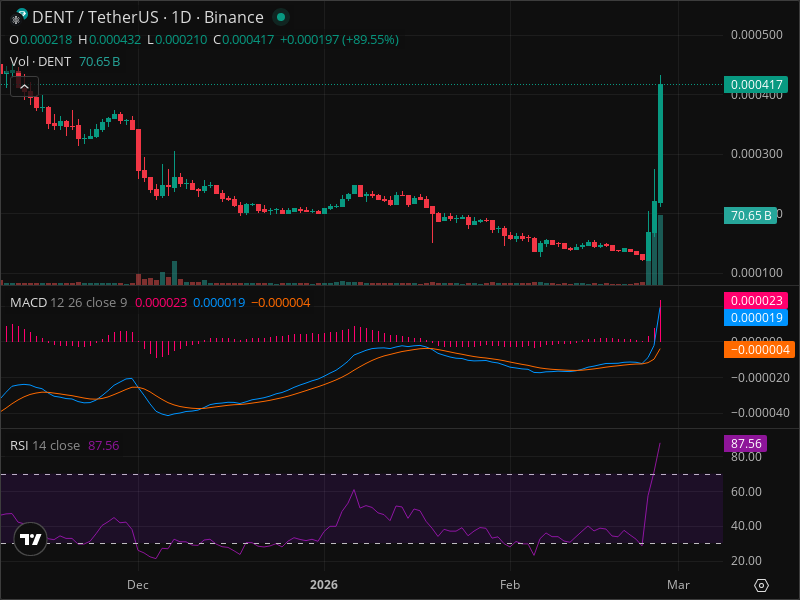
Task: Click the Feb label on the time axis
Action: (510, 585)
